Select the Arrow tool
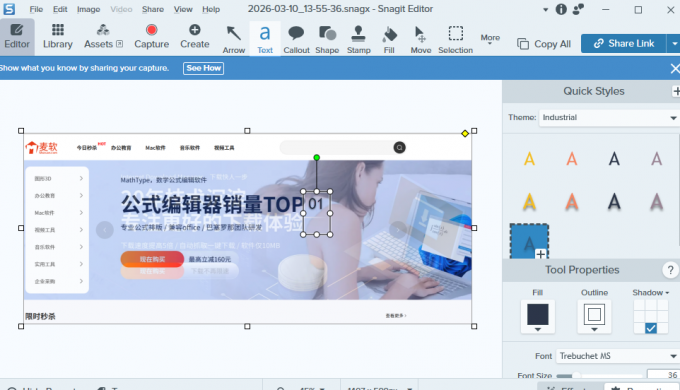 (x=234, y=39)
